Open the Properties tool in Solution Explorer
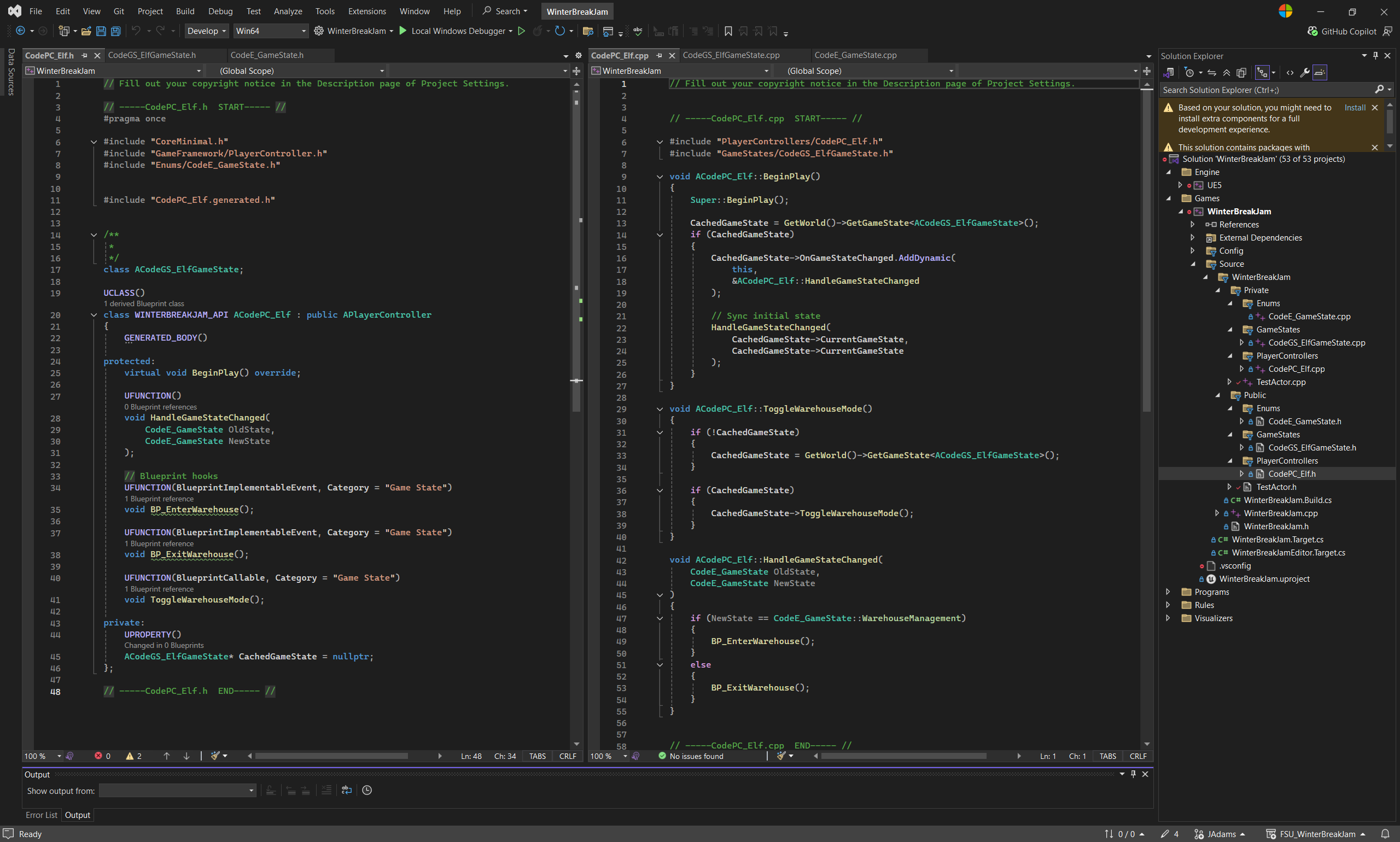The image size is (1400, 842). [x=1306, y=73]
